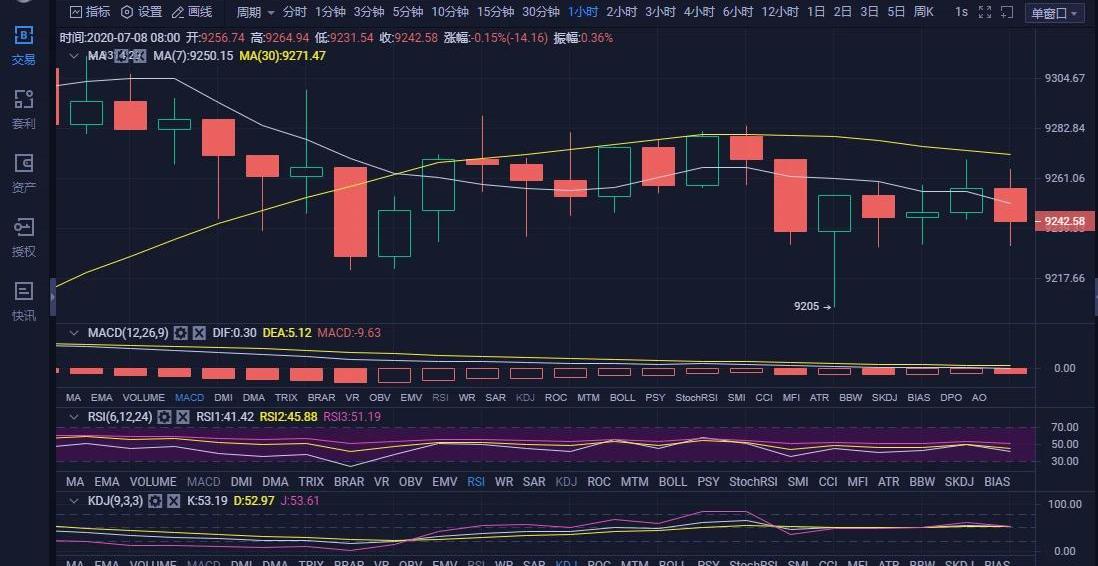Click the MACD indicator settings gear

(x=181, y=333)
